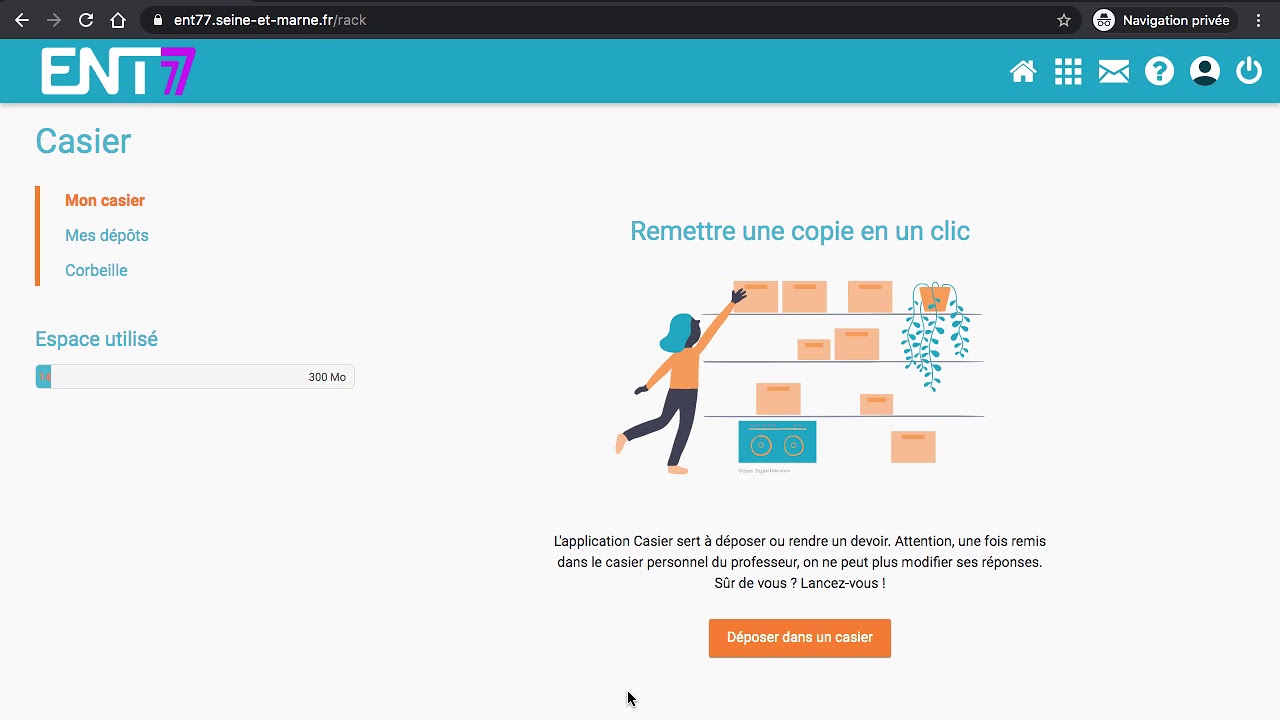This screenshot has height=720, width=1280.
Task: Click the 300 Mo storage usage bar
Action: 195,377
